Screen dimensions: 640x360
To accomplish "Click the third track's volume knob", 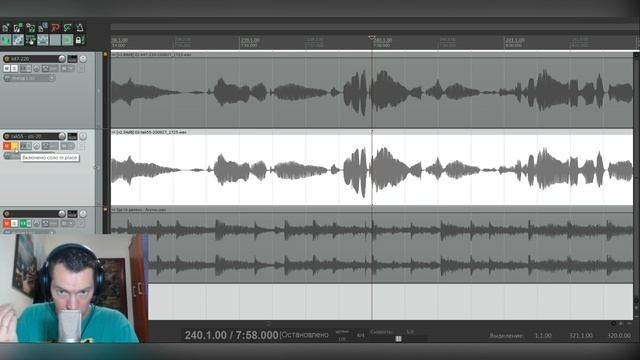I will [x=62, y=213].
